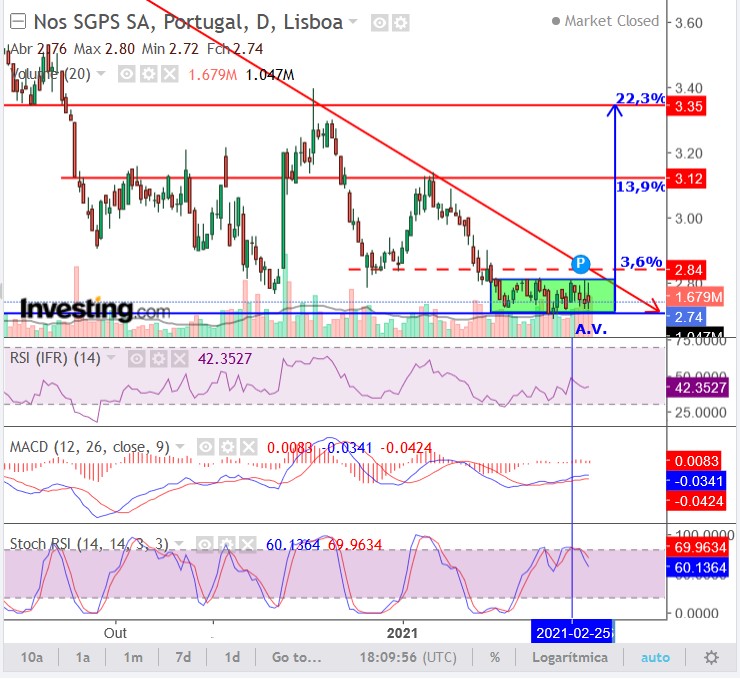
Task: Open chart properties gear in bottom bar
Action: [711, 657]
